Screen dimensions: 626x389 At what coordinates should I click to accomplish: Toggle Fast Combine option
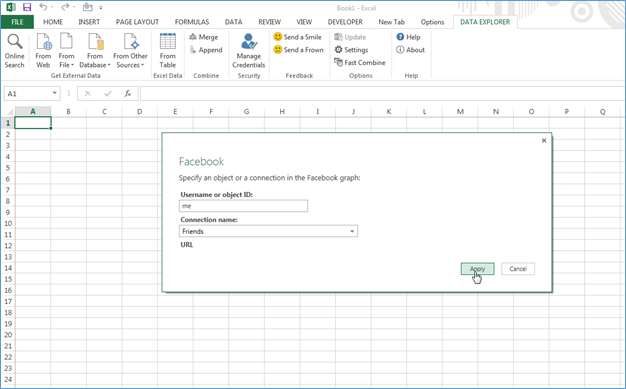tap(360, 63)
